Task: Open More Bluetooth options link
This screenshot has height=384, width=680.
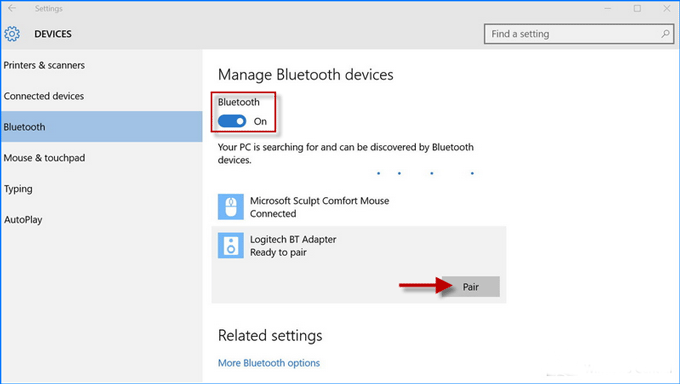Action: (x=269, y=363)
